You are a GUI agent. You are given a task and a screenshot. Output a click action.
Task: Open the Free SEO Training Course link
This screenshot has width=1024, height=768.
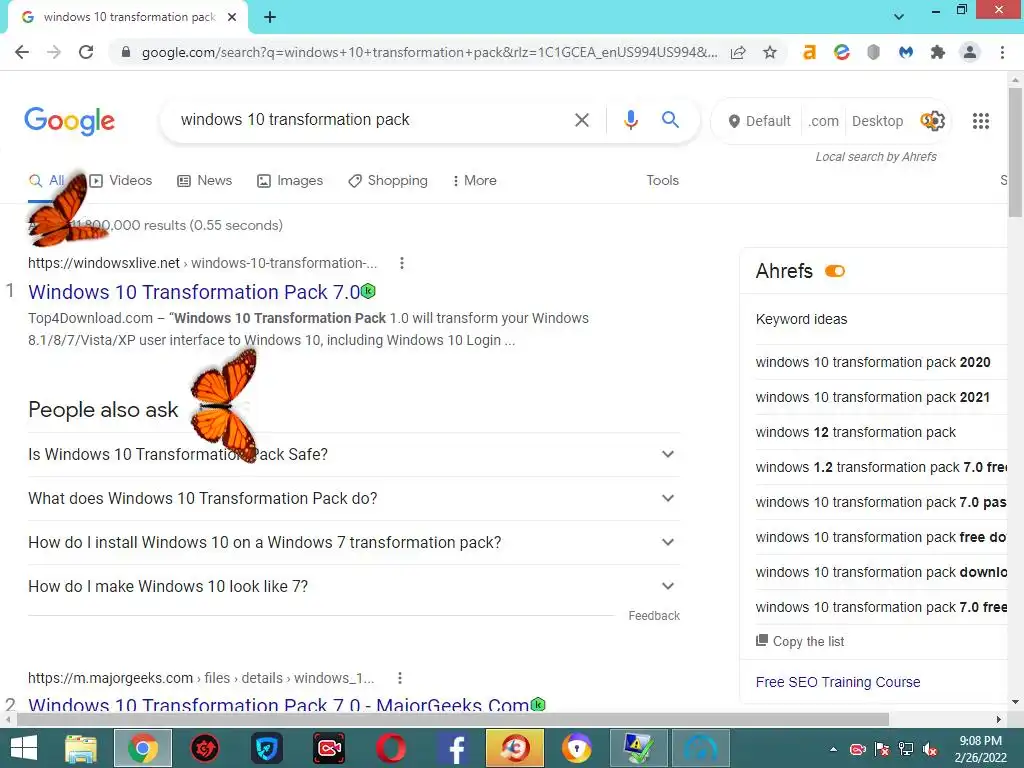pyautogui.click(x=838, y=682)
